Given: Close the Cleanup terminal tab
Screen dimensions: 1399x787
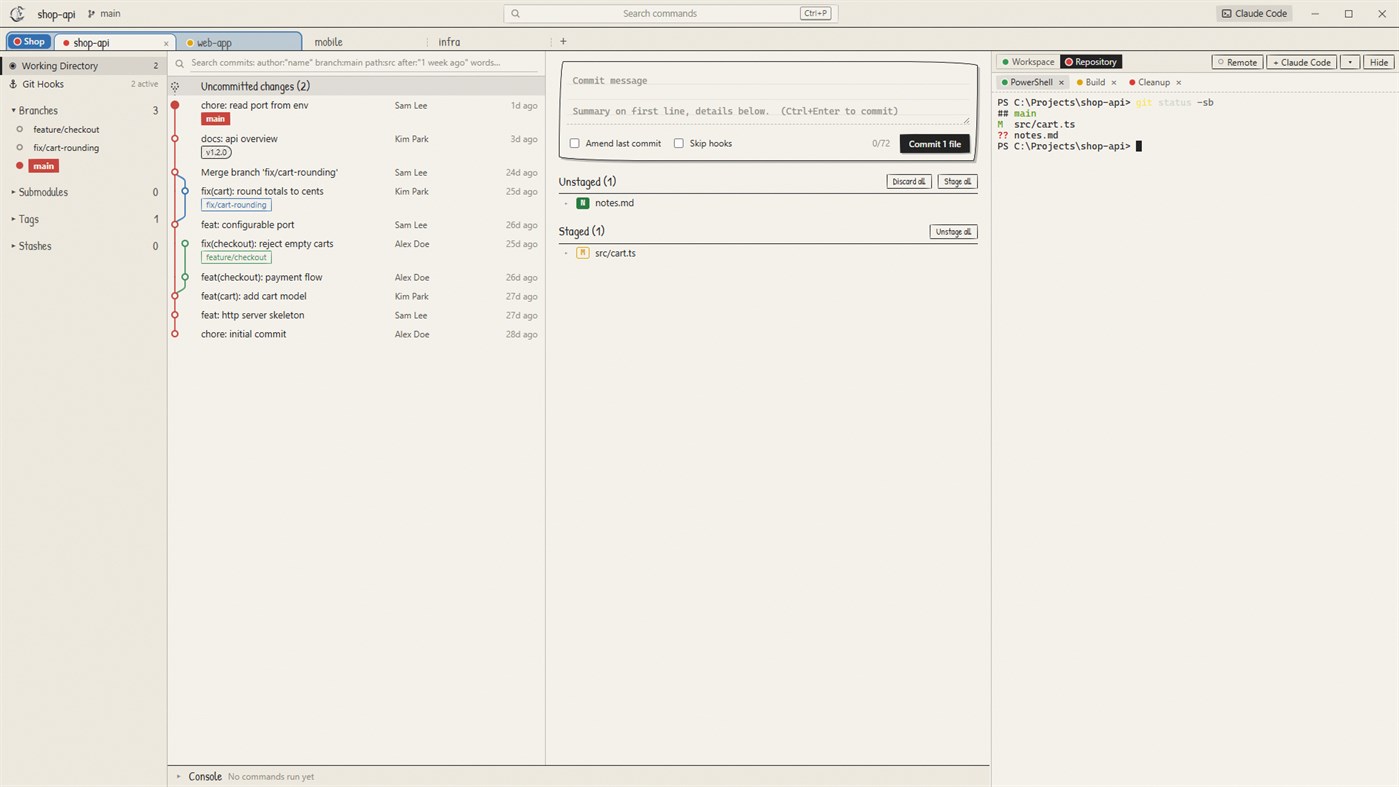Looking at the screenshot, I should pos(1179,83).
